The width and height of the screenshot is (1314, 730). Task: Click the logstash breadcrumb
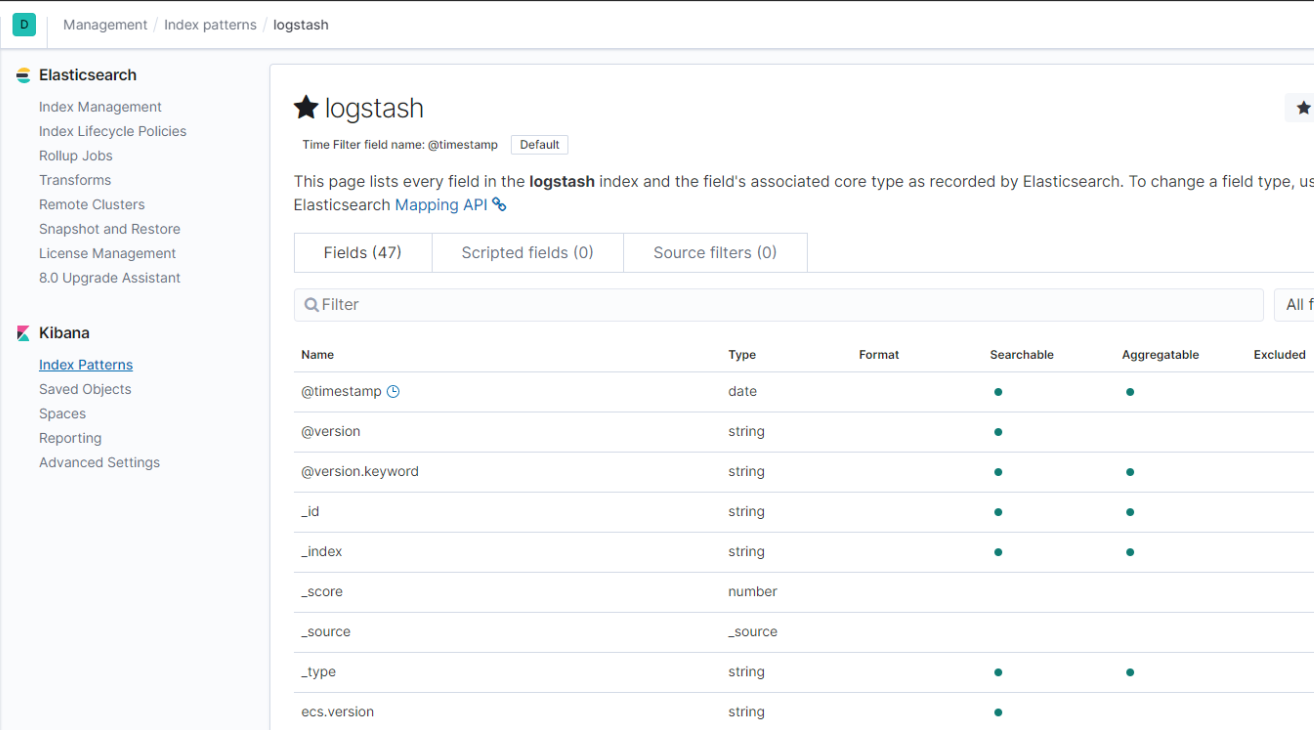[x=301, y=25]
